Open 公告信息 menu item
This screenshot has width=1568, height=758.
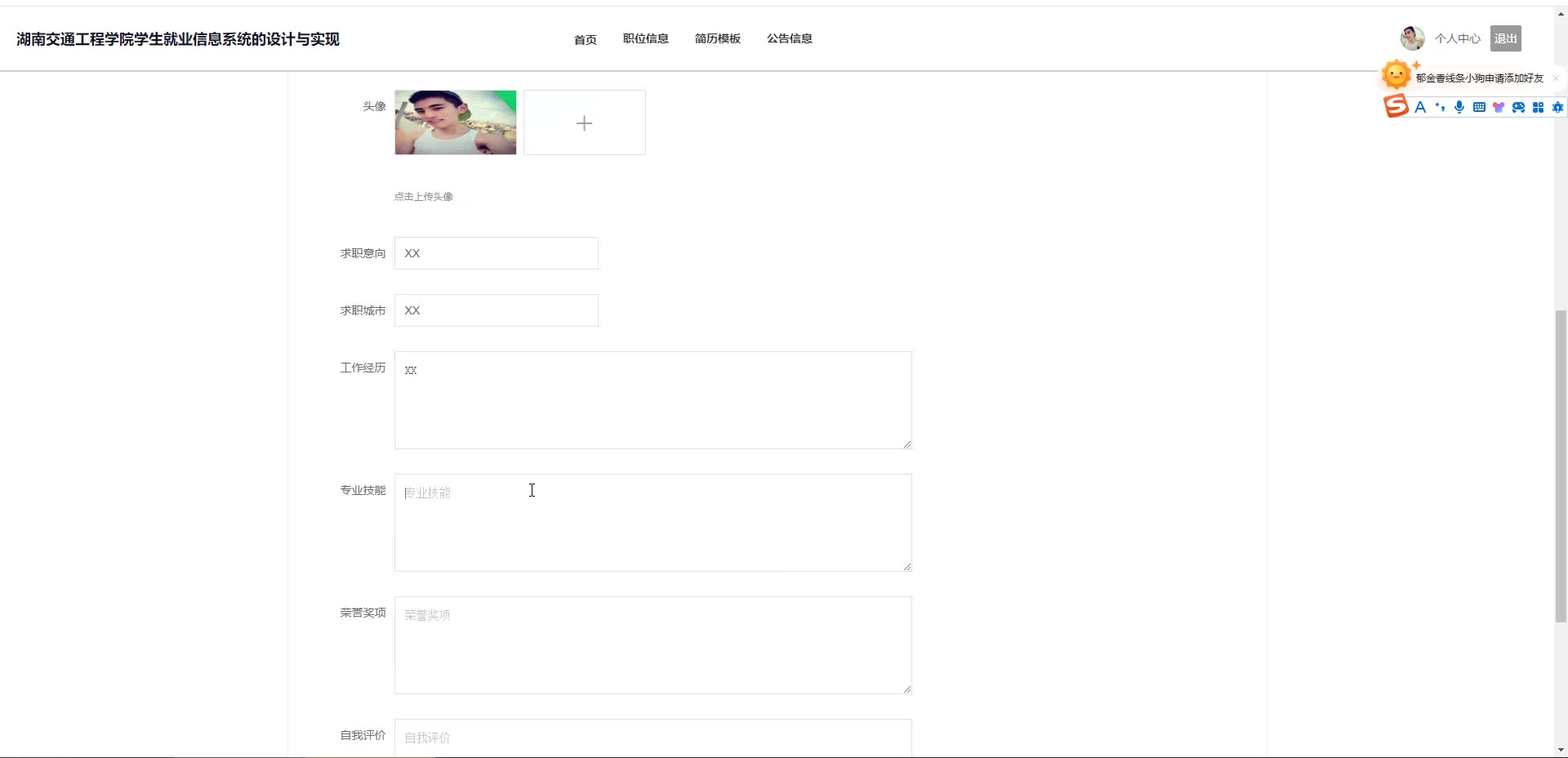790,38
